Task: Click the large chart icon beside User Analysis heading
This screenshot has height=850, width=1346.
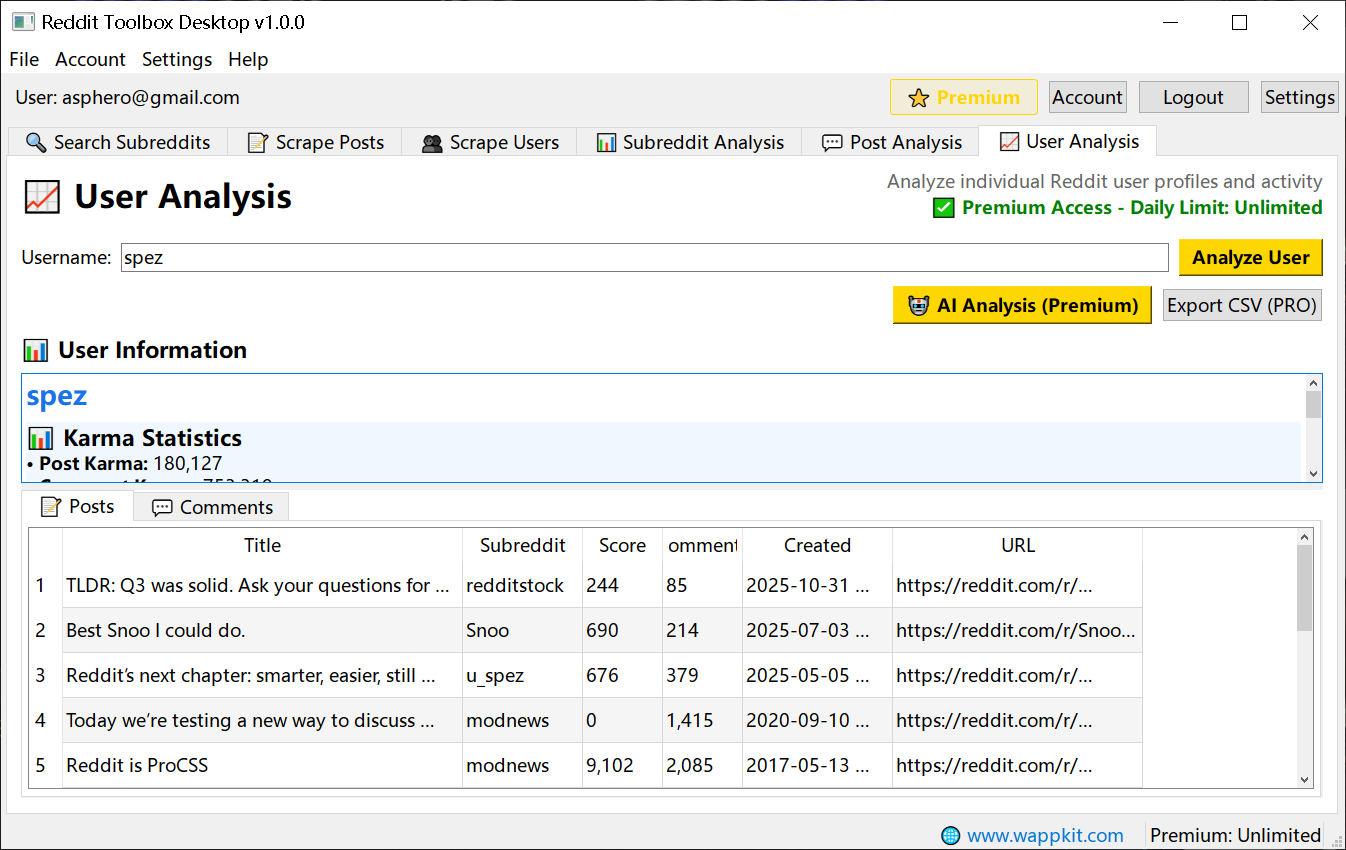Action: (x=42, y=197)
